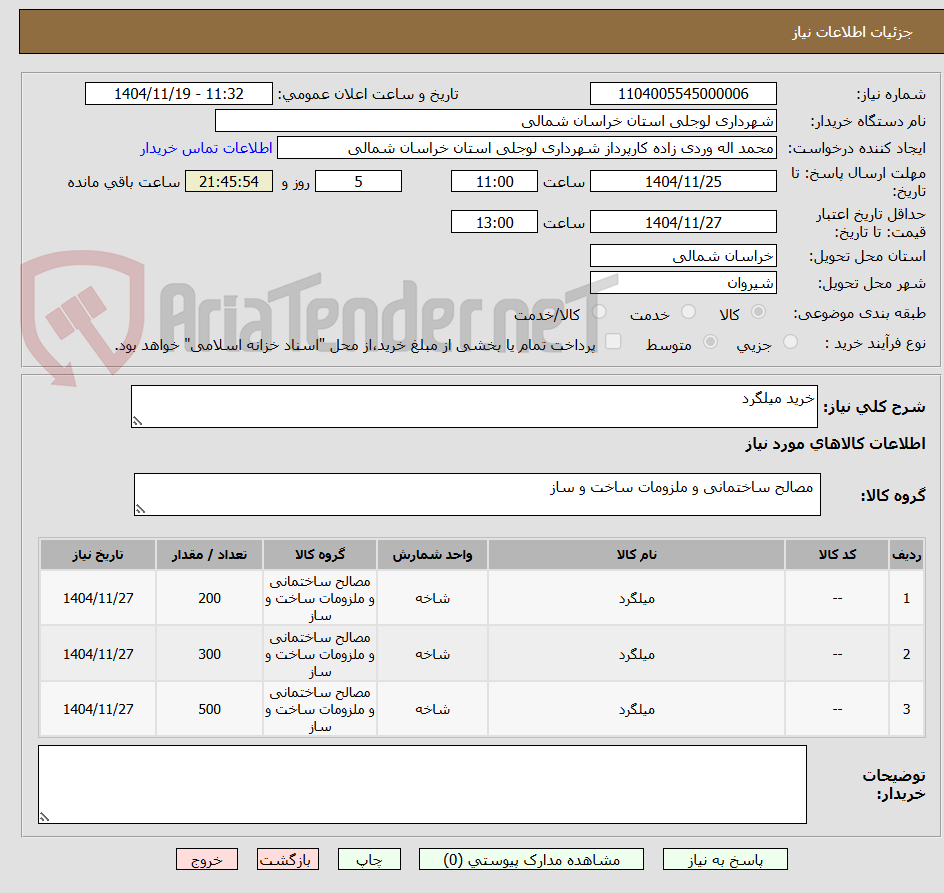Image resolution: width=944 pixels, height=893 pixels.
Task: Click the اطلاعات کالاهای مورد نیاز heading
Action: pyautogui.click(x=835, y=444)
